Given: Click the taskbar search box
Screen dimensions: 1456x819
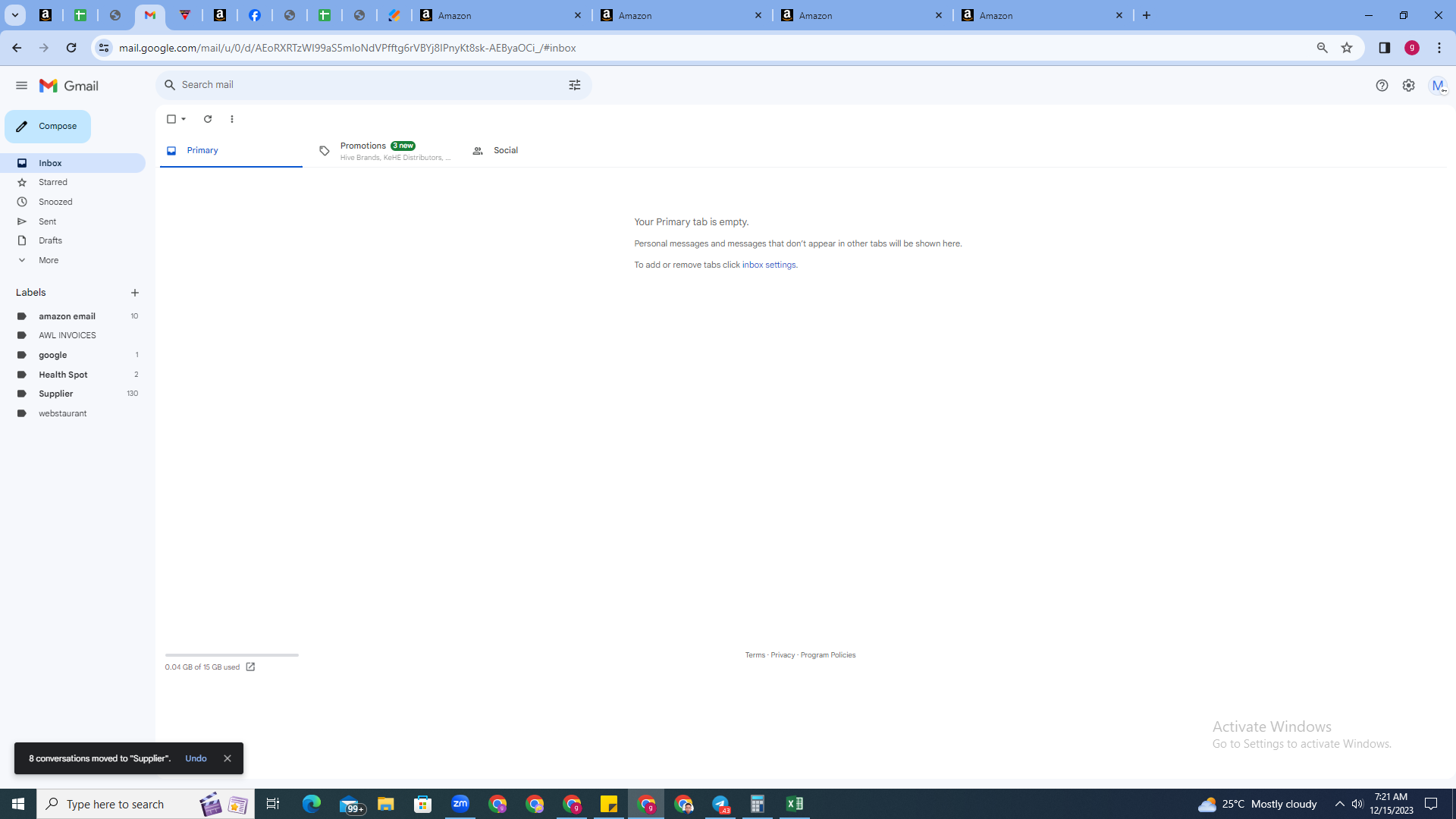Looking at the screenshot, I should [x=146, y=804].
